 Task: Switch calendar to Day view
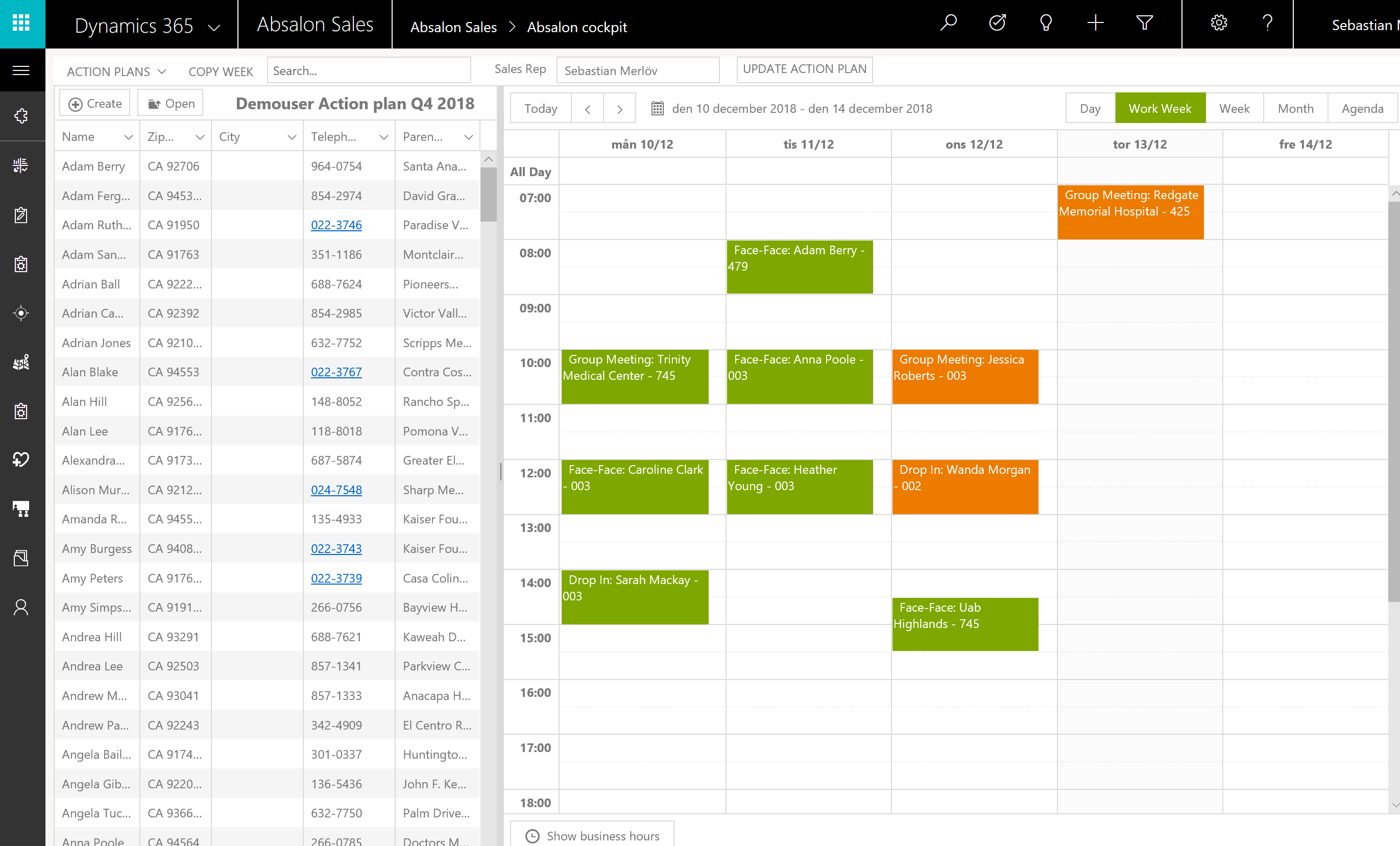1091,109
